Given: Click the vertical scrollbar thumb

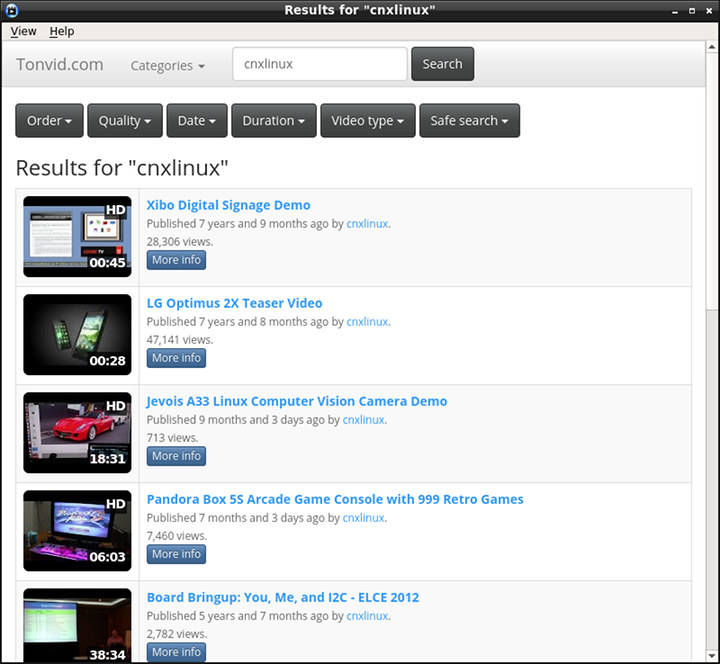Looking at the screenshot, I should [712, 182].
